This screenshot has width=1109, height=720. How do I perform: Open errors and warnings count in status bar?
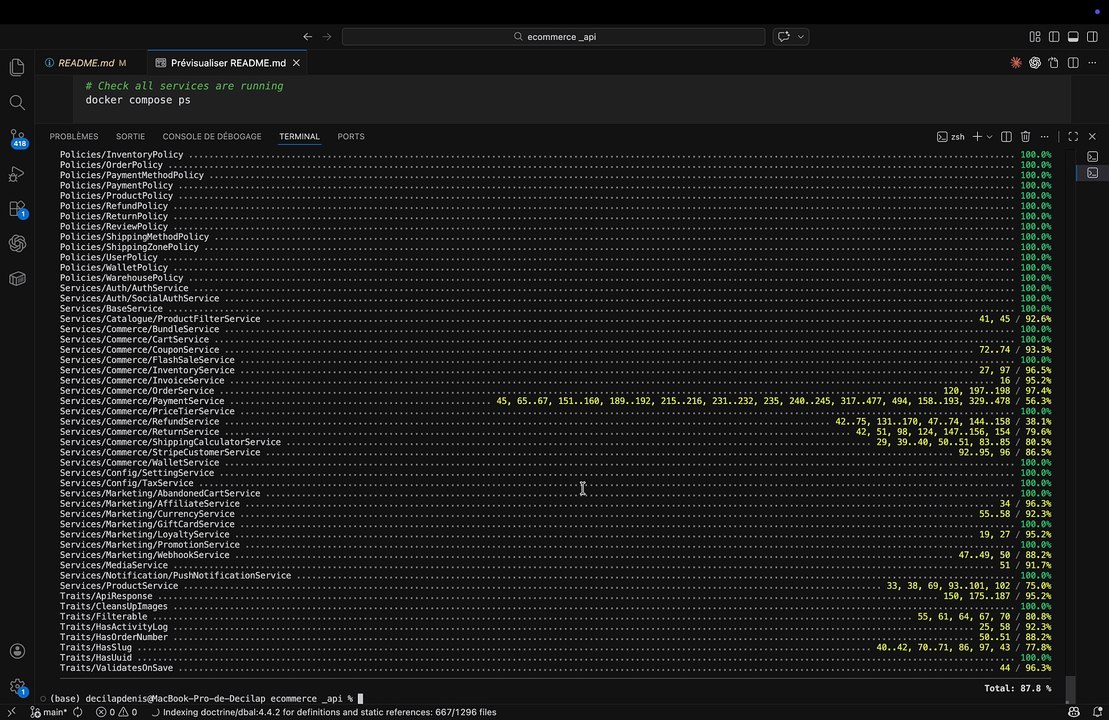(x=117, y=712)
